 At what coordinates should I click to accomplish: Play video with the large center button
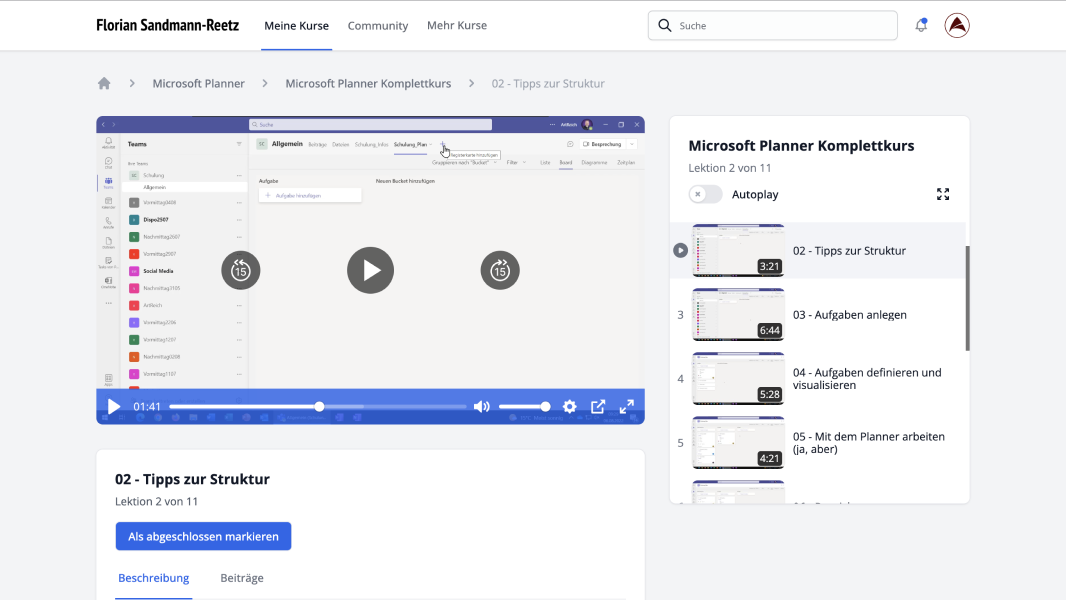coord(371,270)
